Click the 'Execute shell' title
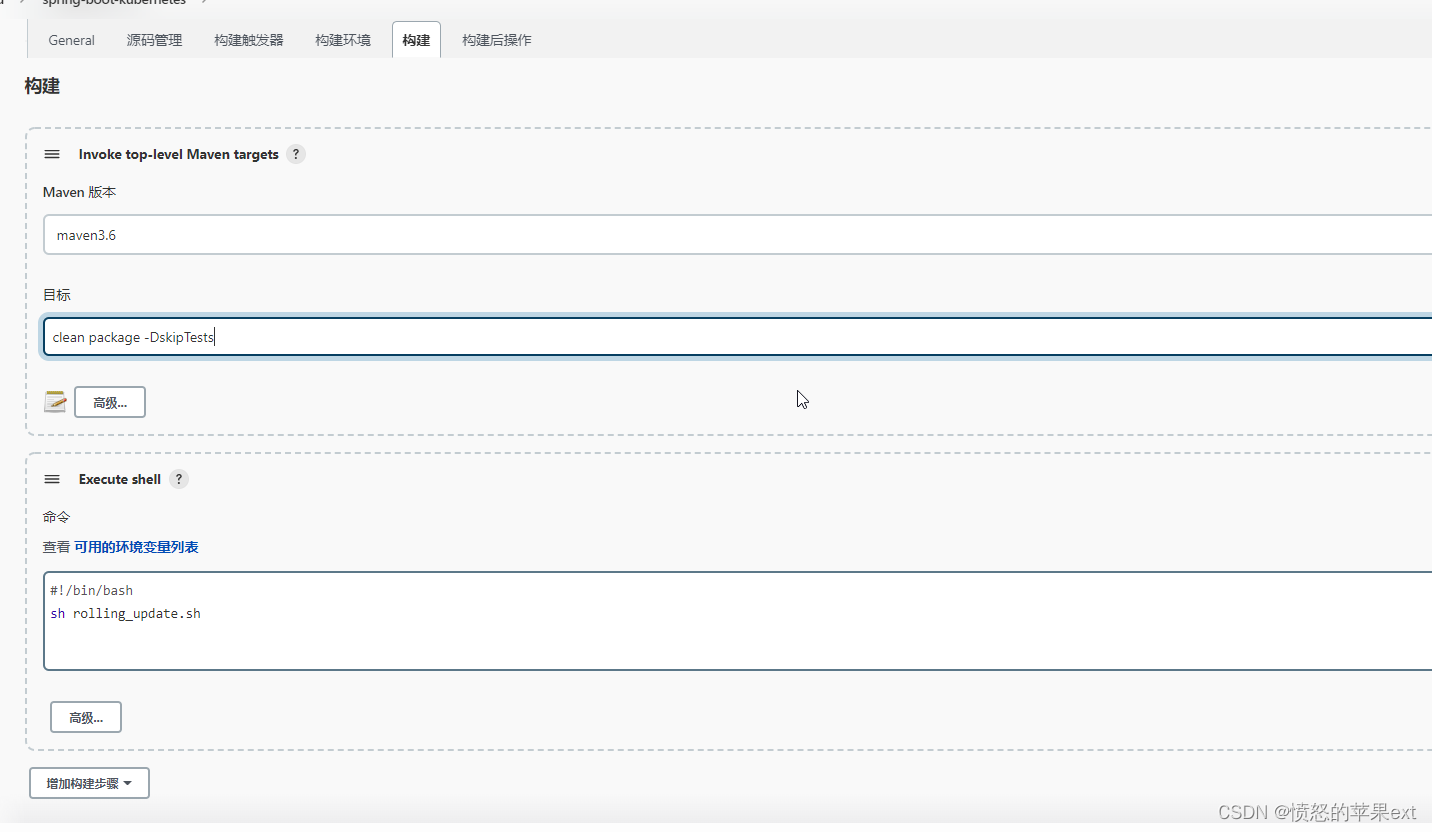Screen dimensions: 1432x832 (120, 479)
